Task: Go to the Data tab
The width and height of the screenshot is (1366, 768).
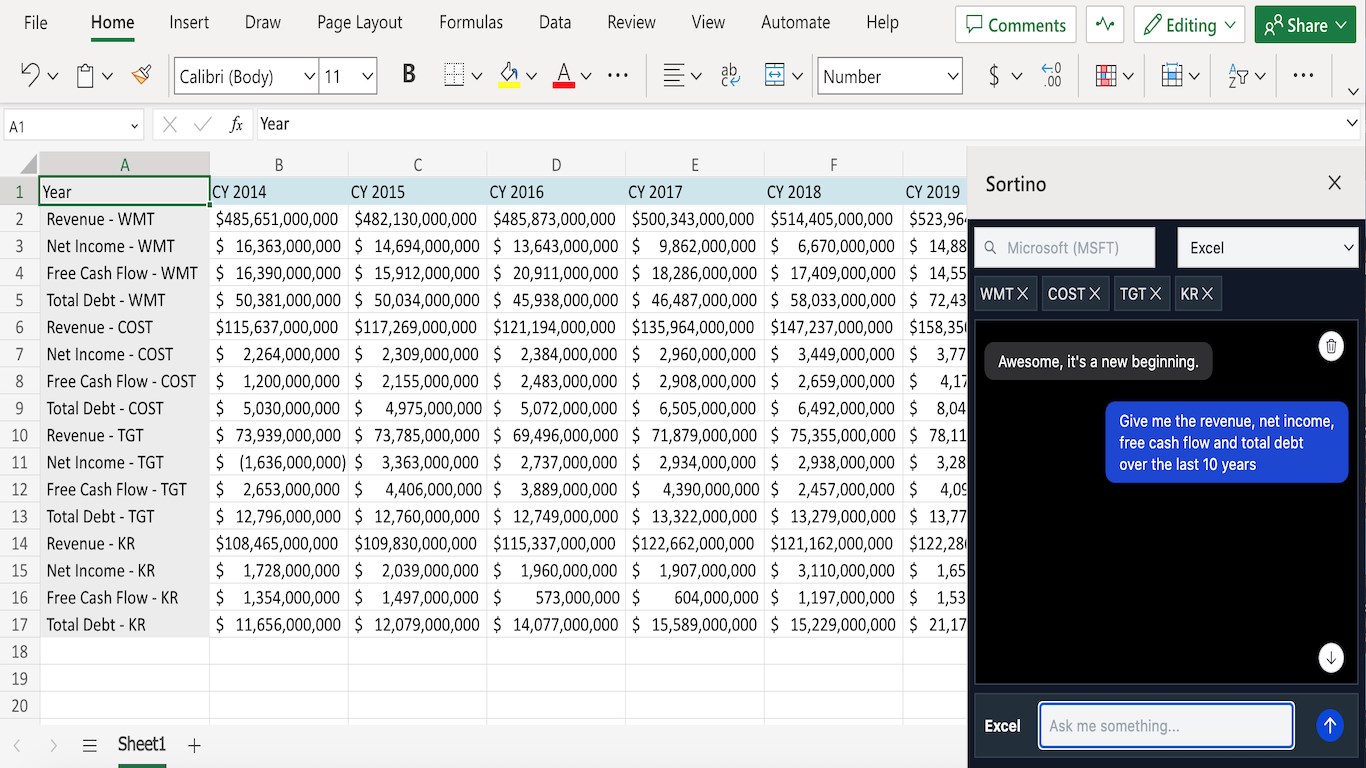Action: point(555,22)
